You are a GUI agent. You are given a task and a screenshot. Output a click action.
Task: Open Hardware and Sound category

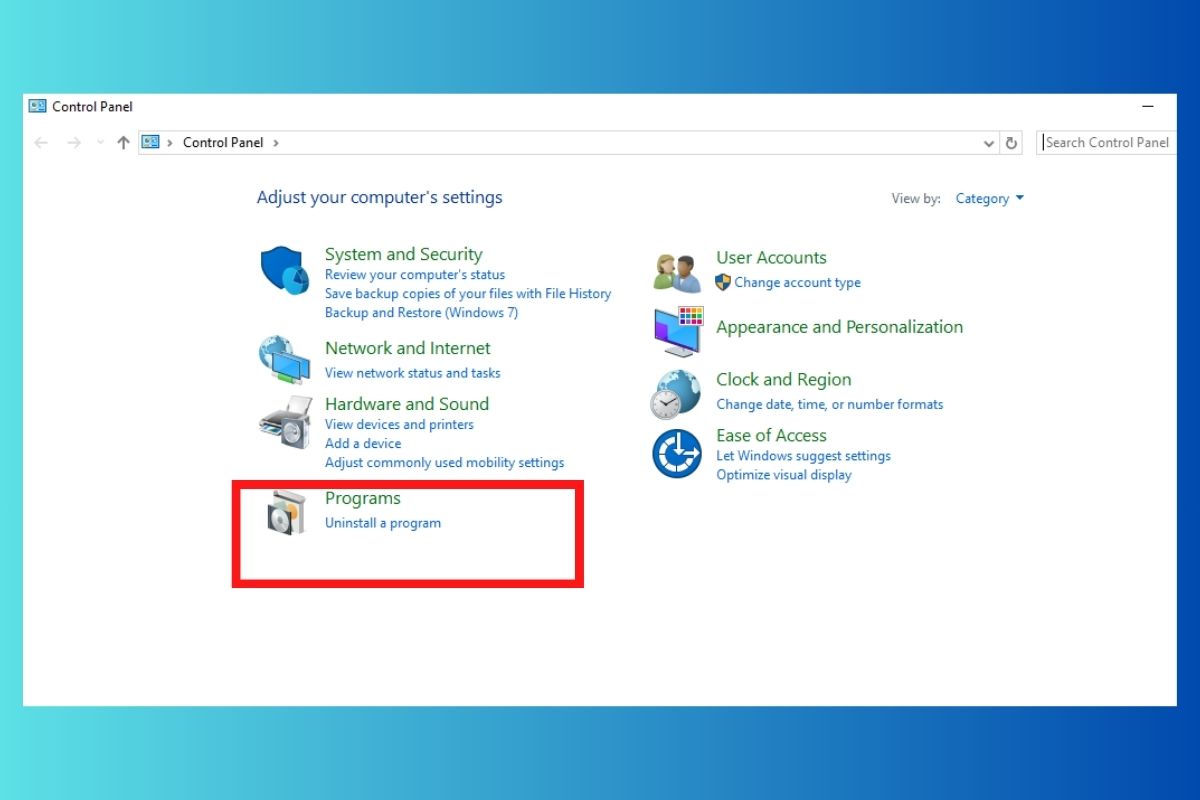pos(407,404)
